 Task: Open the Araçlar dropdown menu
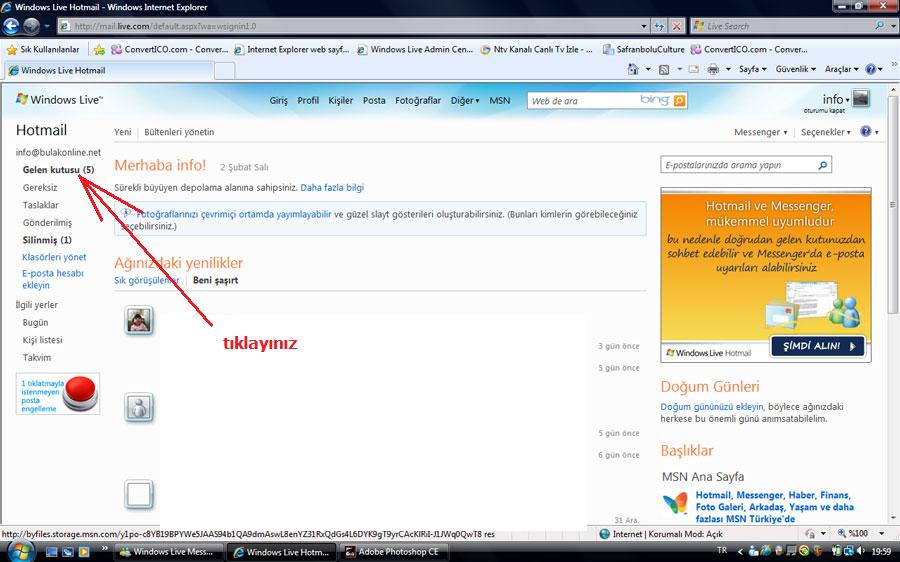841,69
